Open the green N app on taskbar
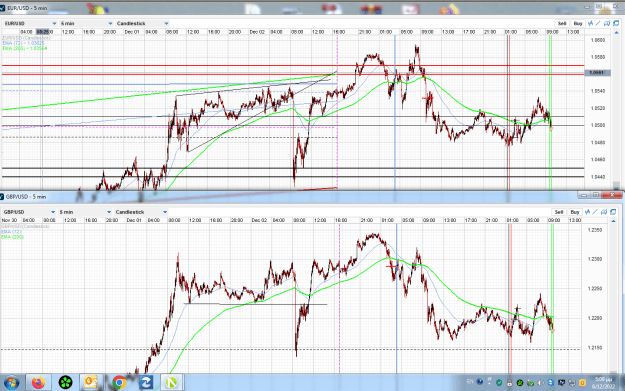The image size is (625, 391). pyautogui.click(x=172, y=383)
